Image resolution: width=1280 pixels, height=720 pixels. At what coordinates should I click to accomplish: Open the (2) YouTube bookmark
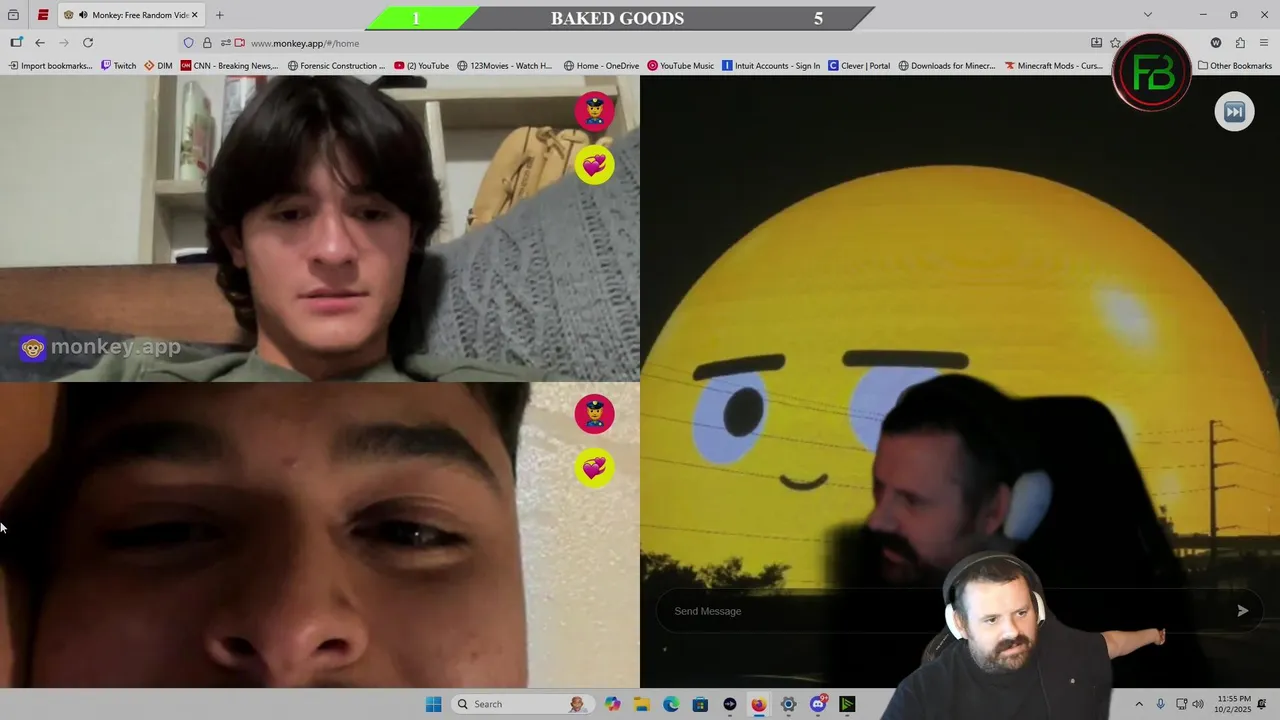click(421, 66)
